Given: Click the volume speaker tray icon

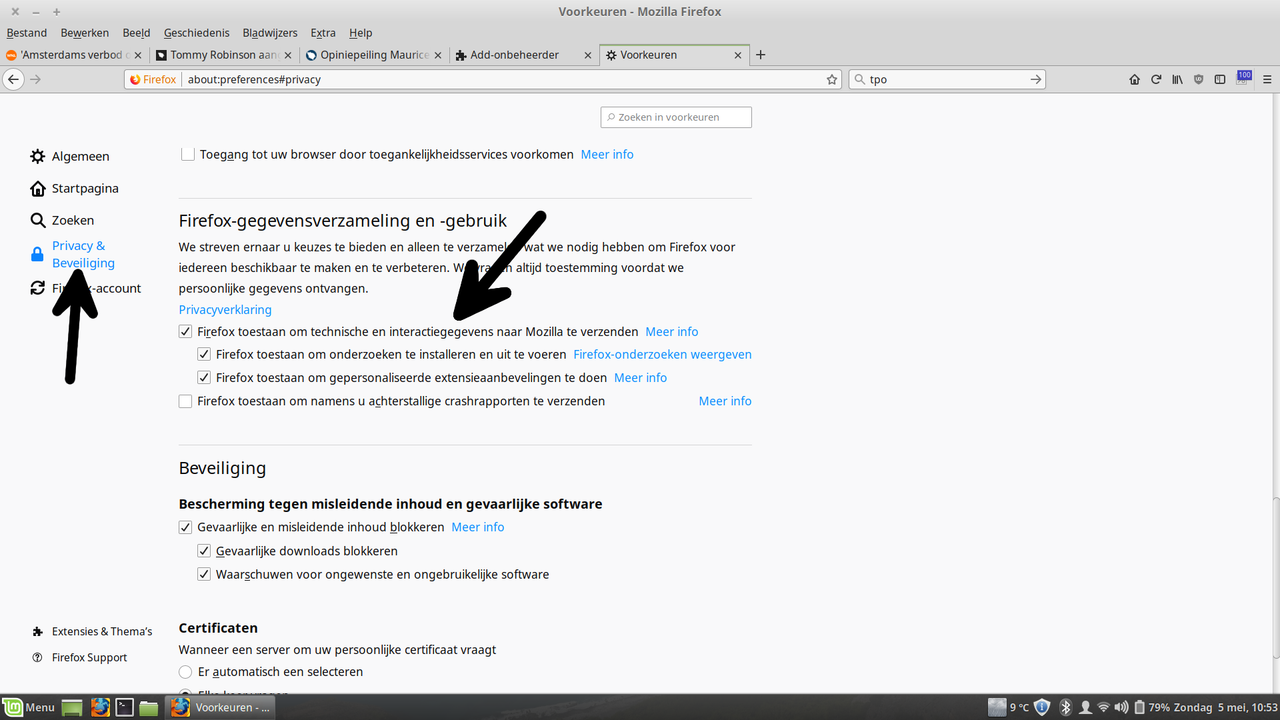Looking at the screenshot, I should (1121, 707).
